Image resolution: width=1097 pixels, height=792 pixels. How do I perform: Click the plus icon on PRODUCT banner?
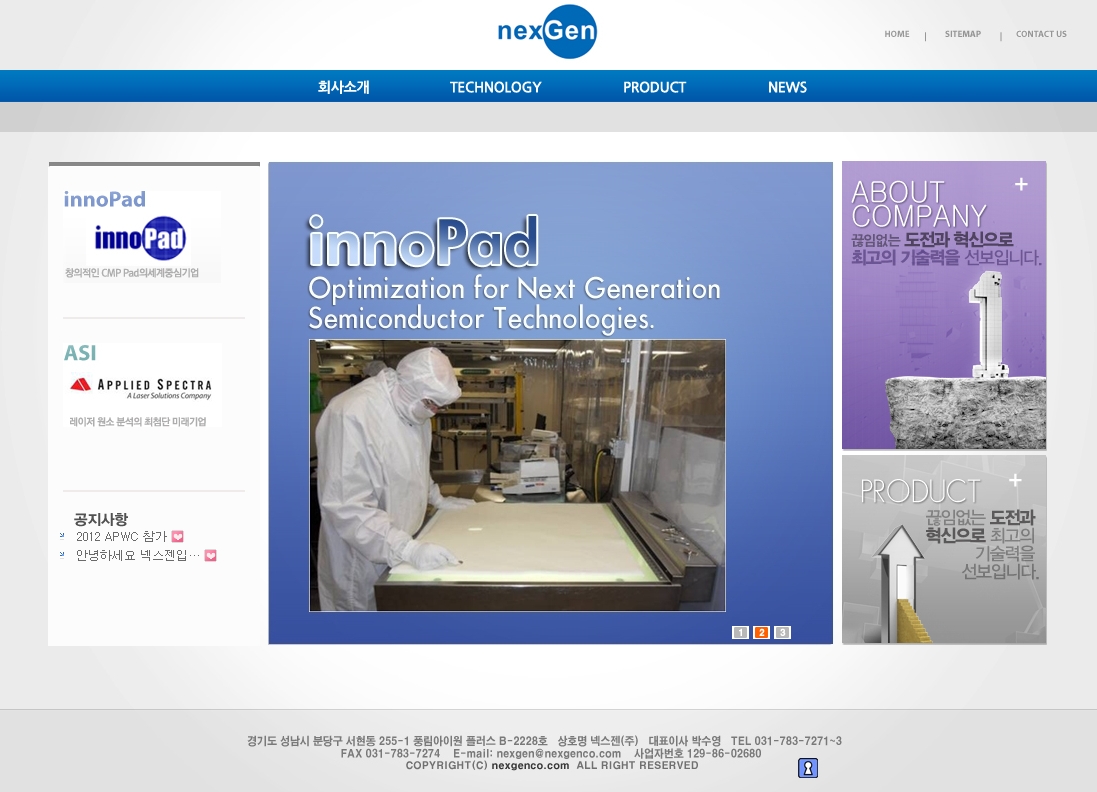(1015, 480)
